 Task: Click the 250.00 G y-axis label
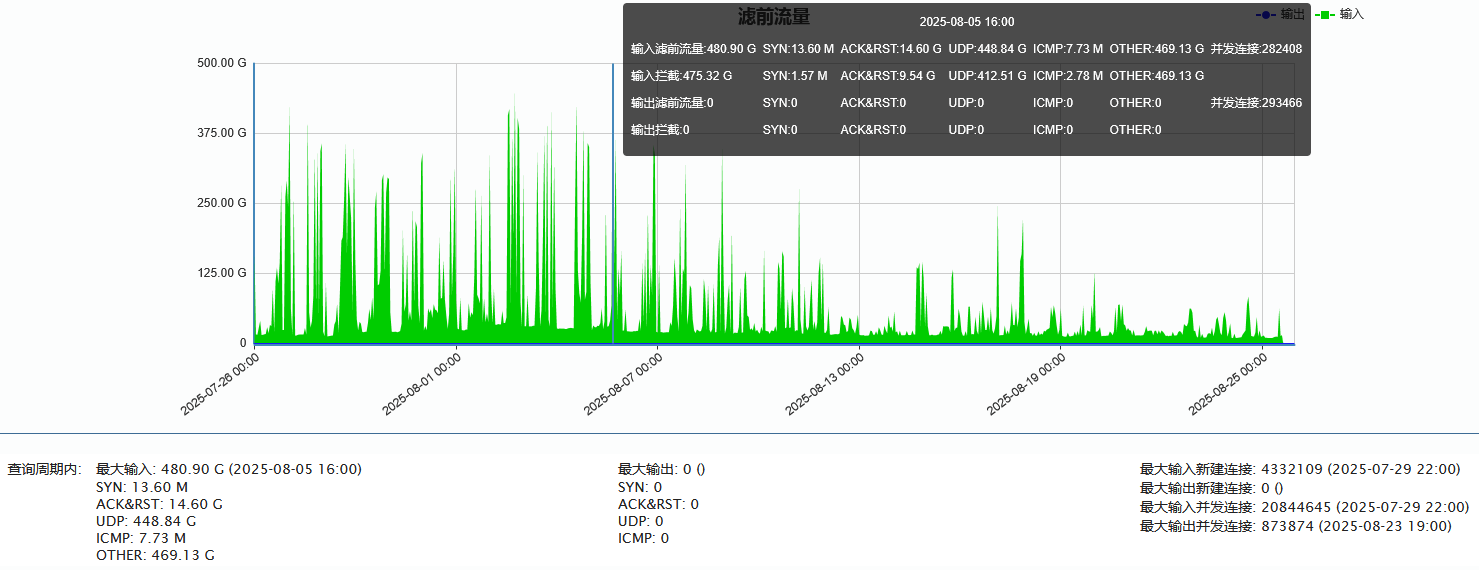pyautogui.click(x=221, y=203)
